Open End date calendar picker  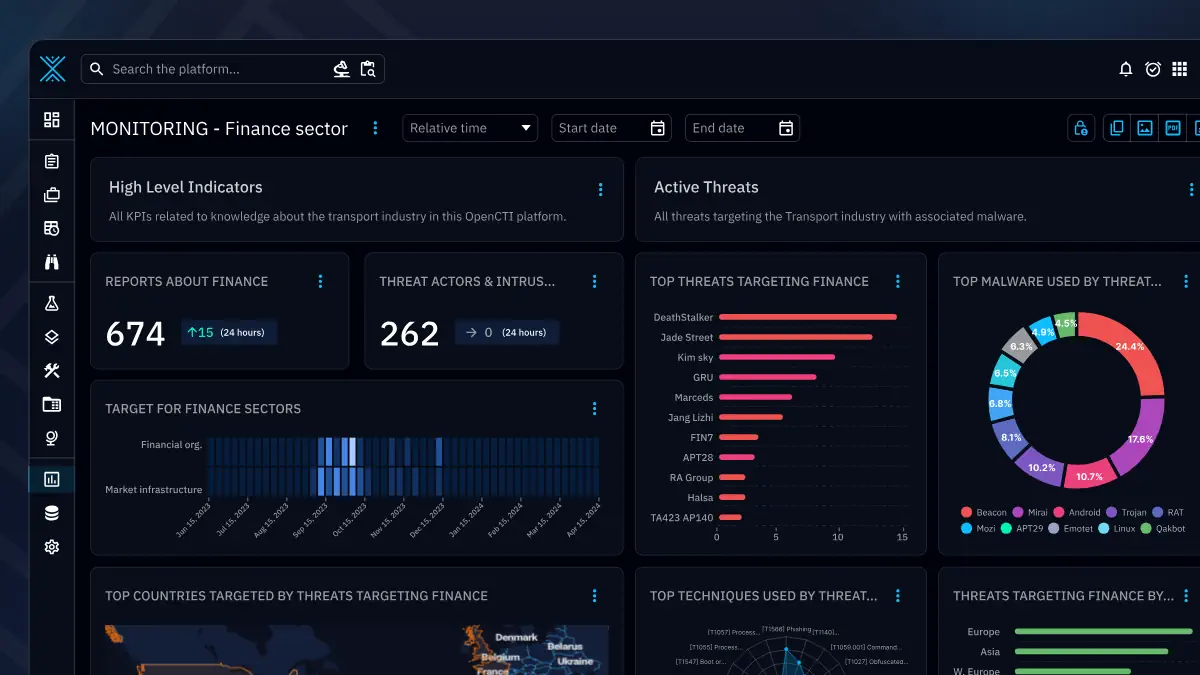786,128
